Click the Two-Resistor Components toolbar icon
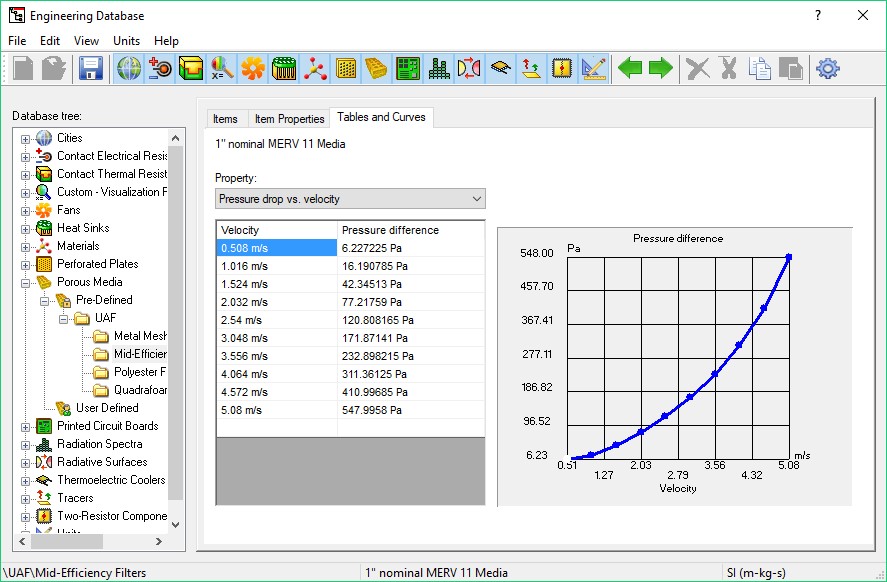This screenshot has height=582, width=887. (562, 68)
